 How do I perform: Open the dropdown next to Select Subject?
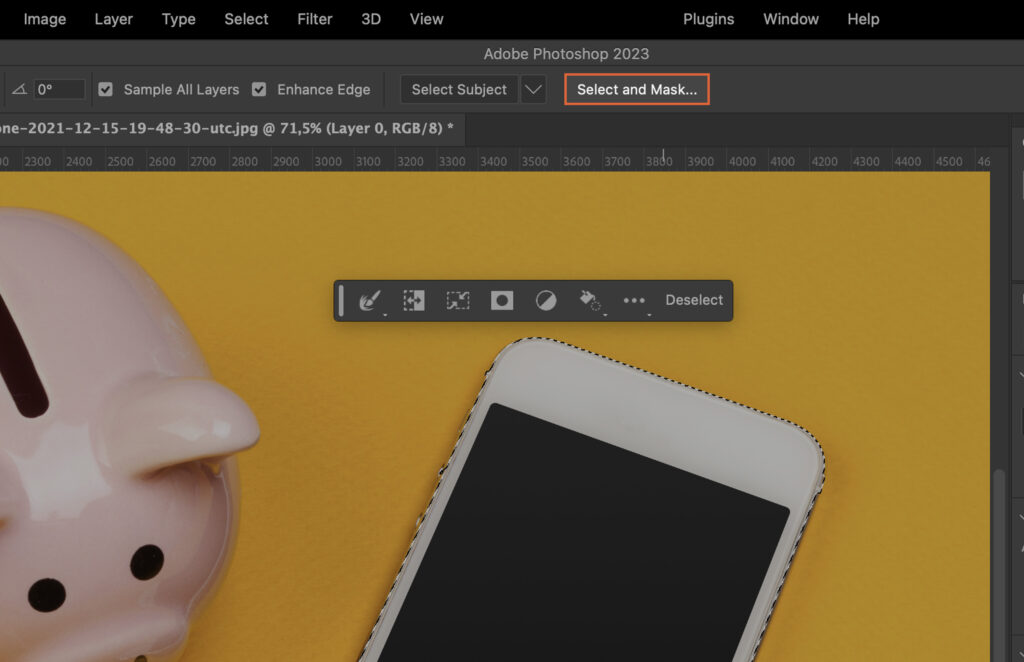coord(533,89)
